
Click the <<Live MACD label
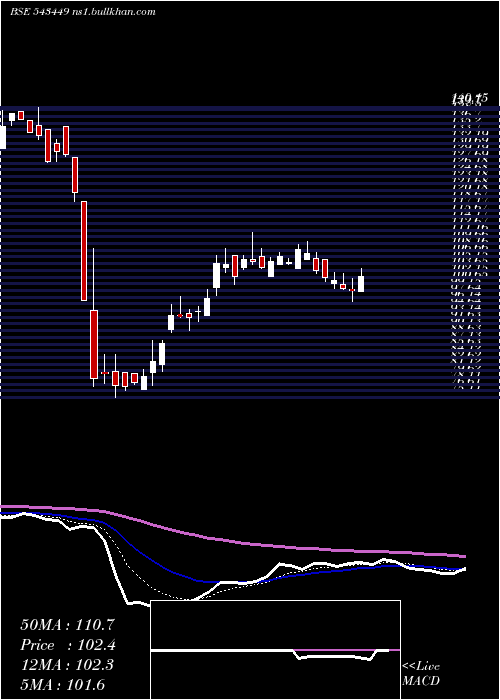click(x=421, y=673)
